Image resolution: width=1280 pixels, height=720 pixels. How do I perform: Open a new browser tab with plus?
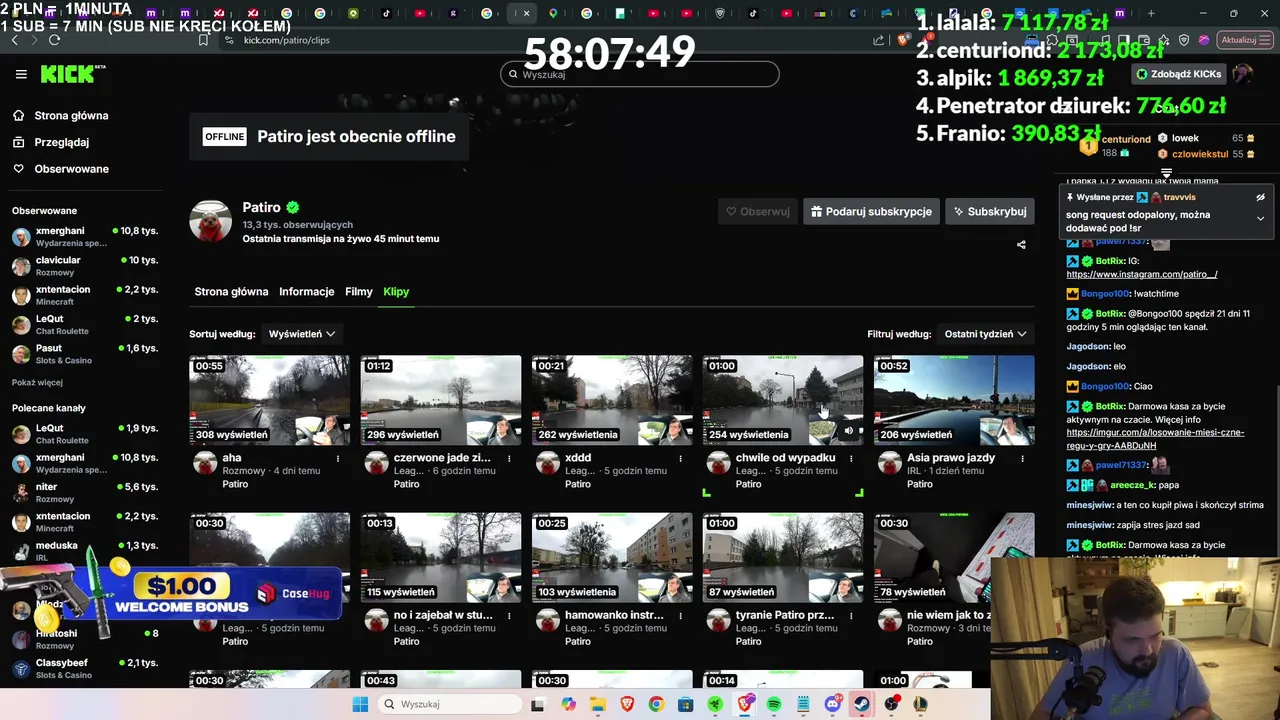1151,14
